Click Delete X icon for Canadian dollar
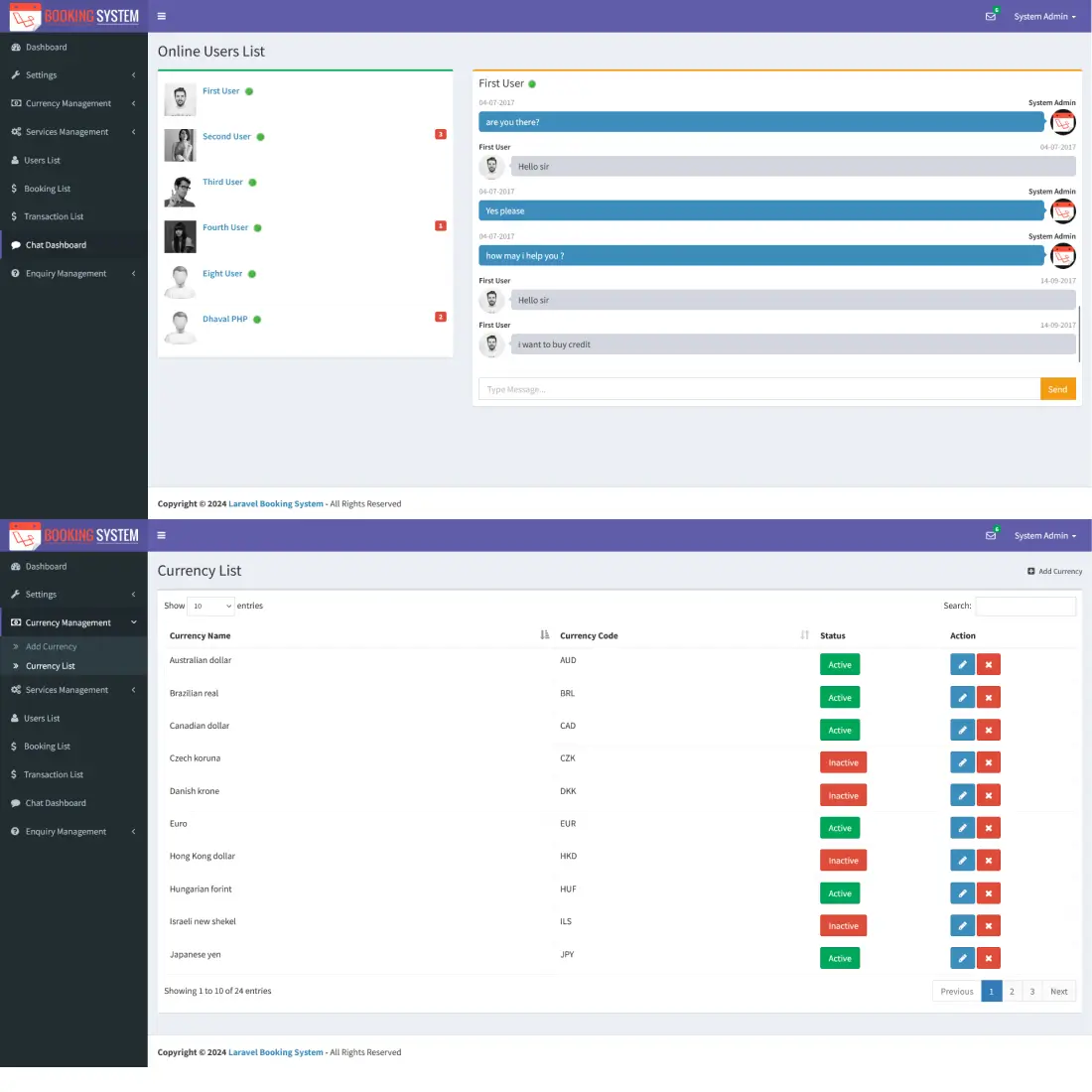The height and width of the screenshot is (1092, 1092). point(988,730)
